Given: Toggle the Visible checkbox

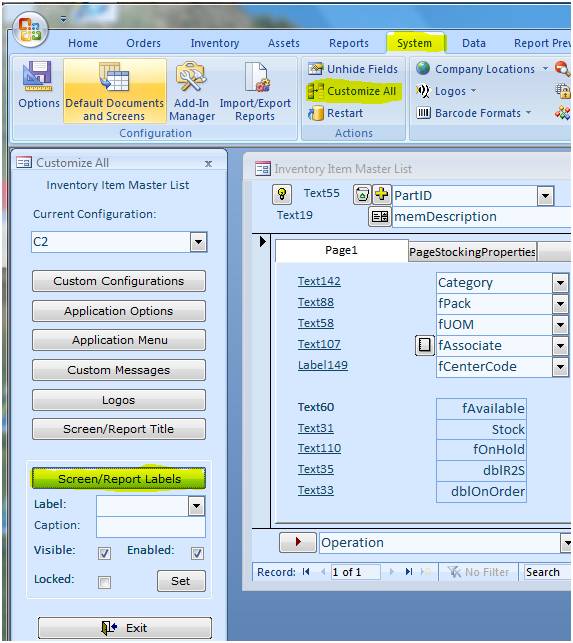Looking at the screenshot, I should (x=104, y=553).
